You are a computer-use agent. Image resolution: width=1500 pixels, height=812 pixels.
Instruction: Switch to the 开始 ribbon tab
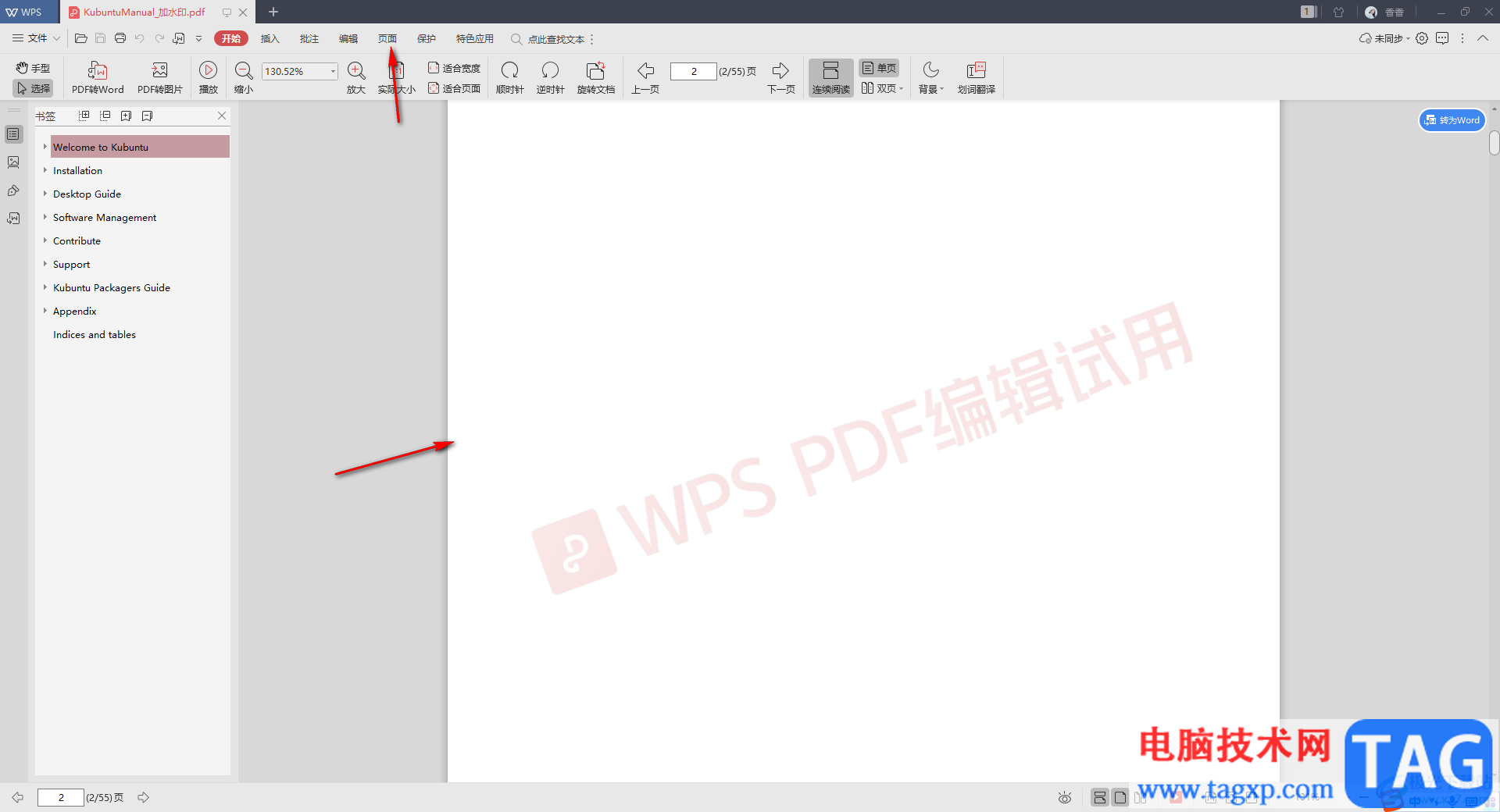point(231,38)
